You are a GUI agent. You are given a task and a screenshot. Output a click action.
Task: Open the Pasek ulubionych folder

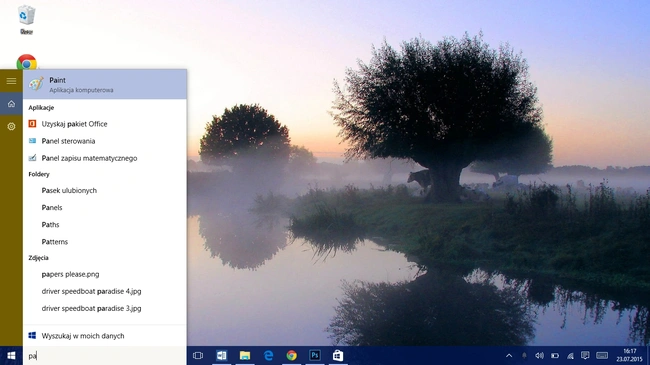coord(105,190)
